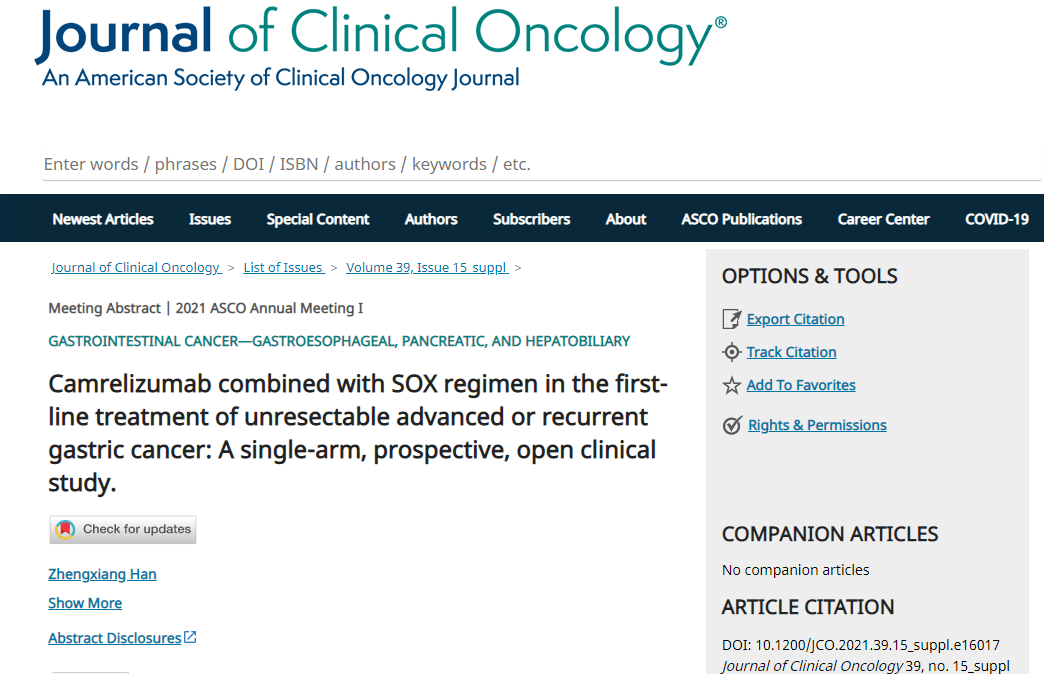Image resolution: width=1044 pixels, height=674 pixels.
Task: Click the search words/DOI input field
Action: [x=541, y=164]
